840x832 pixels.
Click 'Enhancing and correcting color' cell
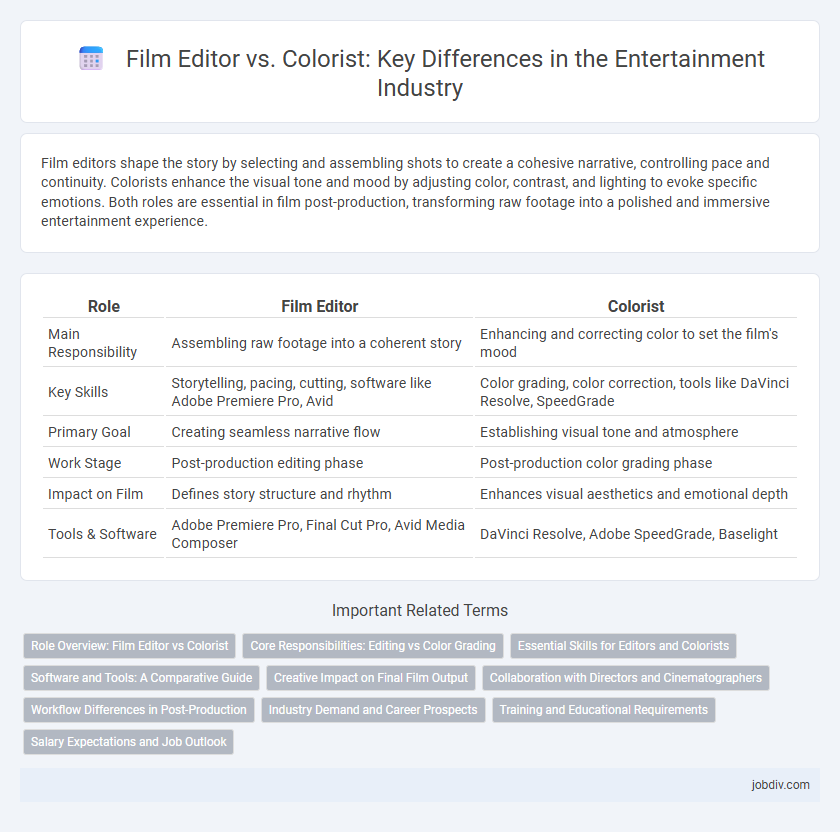coord(636,343)
